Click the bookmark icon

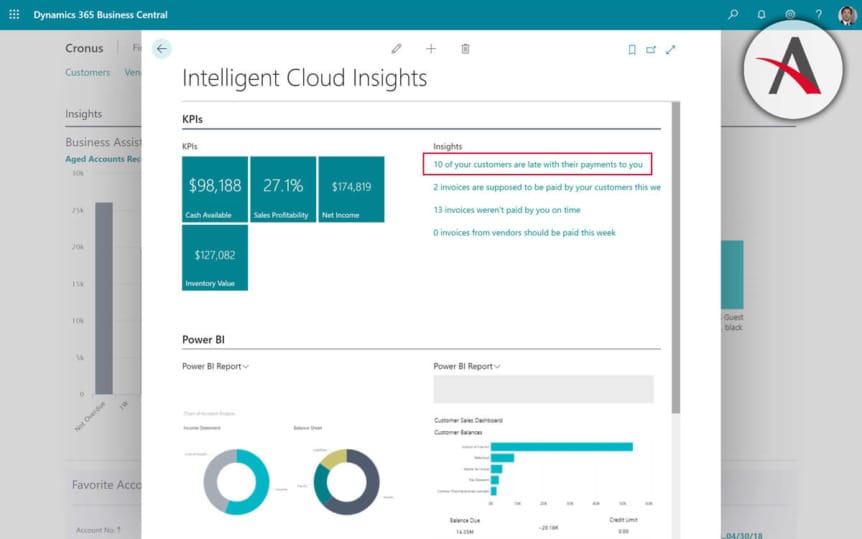(x=632, y=50)
